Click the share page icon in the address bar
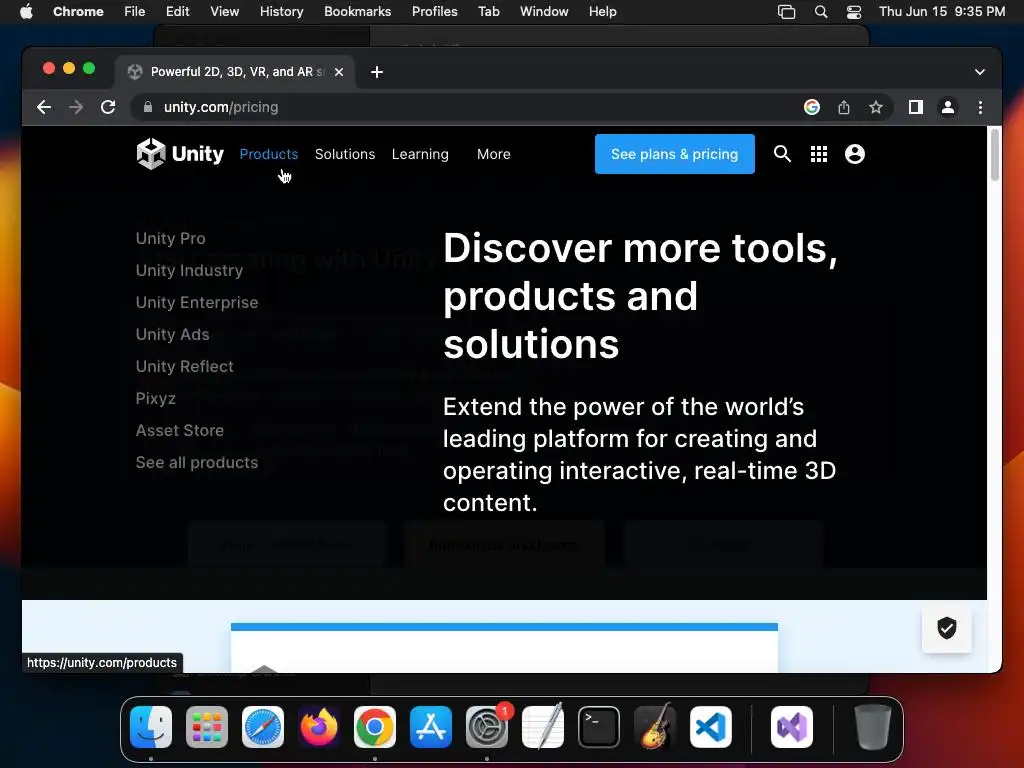Image resolution: width=1024 pixels, height=768 pixels. [x=844, y=107]
